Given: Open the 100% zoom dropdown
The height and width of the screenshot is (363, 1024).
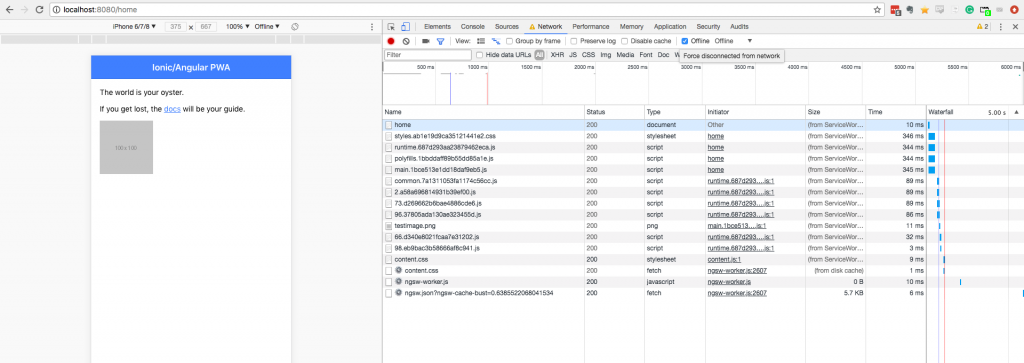Looking at the screenshot, I should (238, 27).
